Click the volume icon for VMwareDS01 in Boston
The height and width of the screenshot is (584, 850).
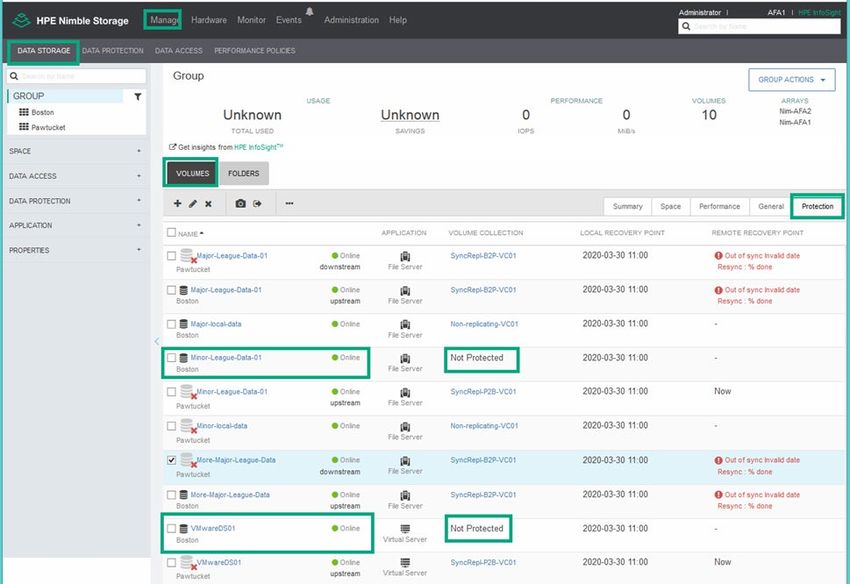coord(183,529)
